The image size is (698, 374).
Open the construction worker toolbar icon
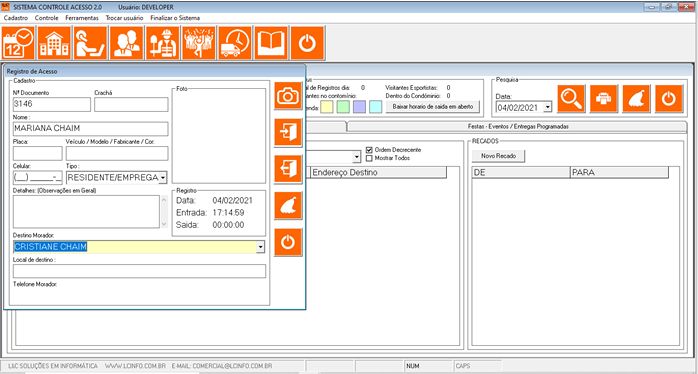[x=163, y=43]
